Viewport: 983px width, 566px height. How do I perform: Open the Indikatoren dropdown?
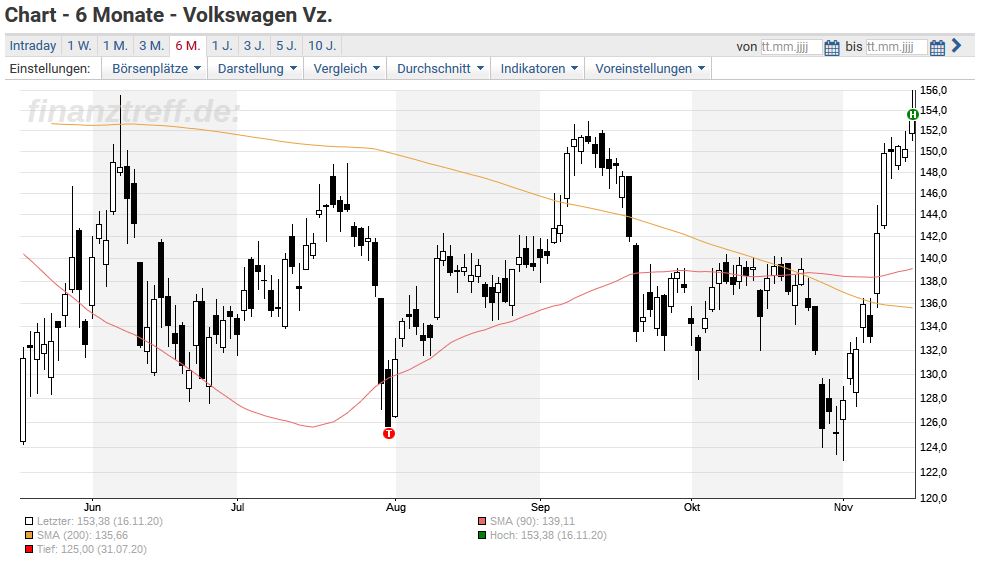click(539, 69)
